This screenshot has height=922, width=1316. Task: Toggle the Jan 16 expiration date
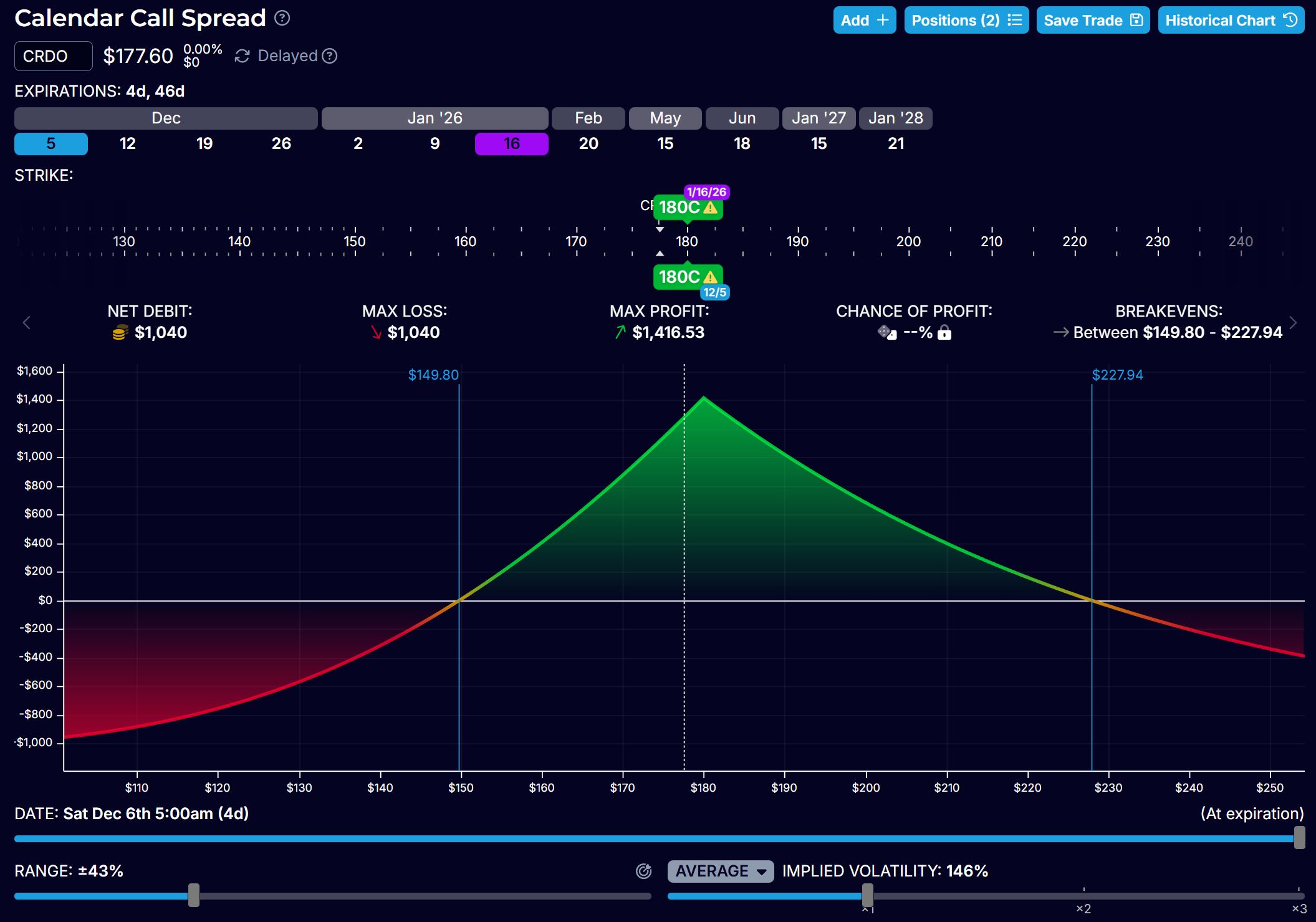(511, 144)
